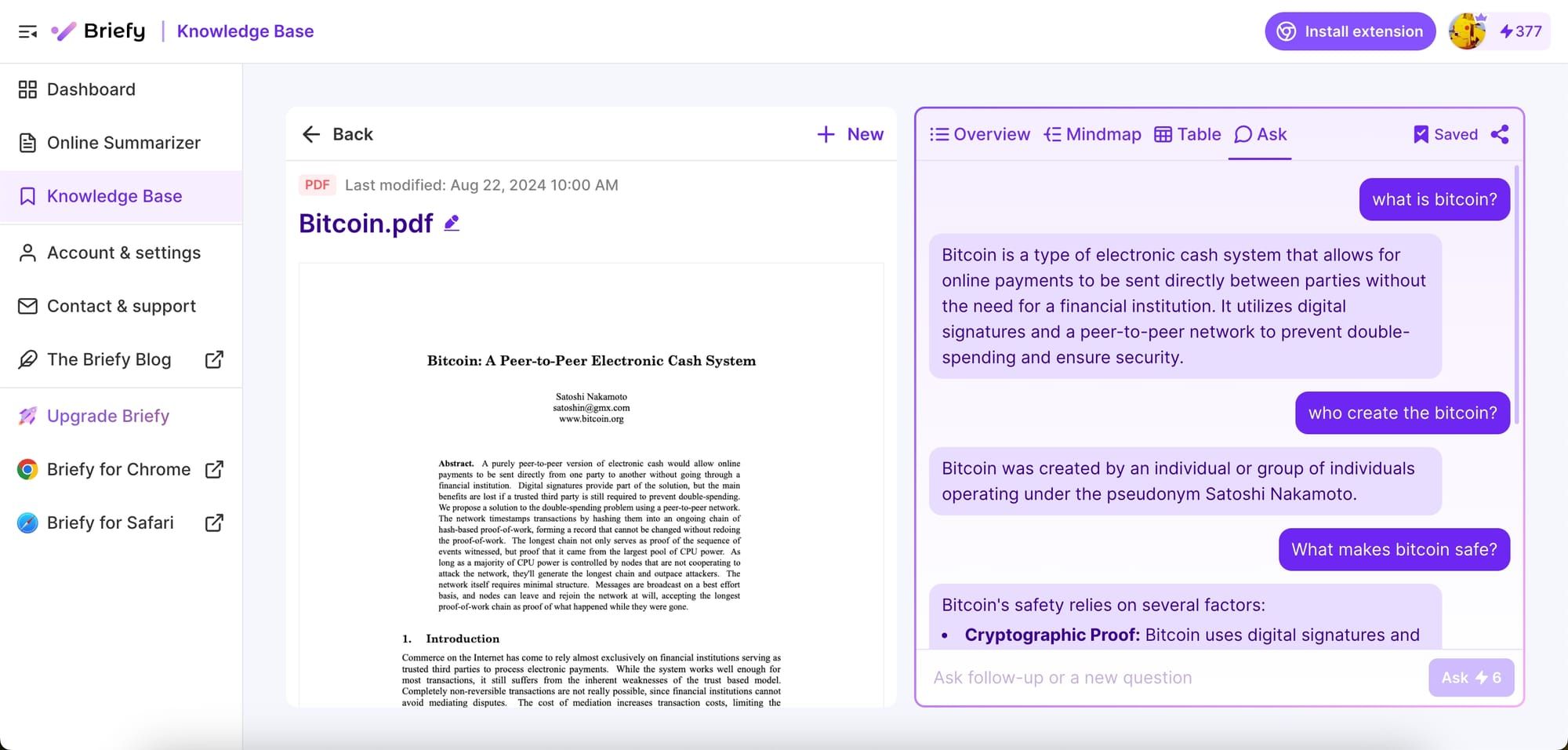1568x750 pixels.
Task: Click the Install extension button
Action: [x=1349, y=31]
